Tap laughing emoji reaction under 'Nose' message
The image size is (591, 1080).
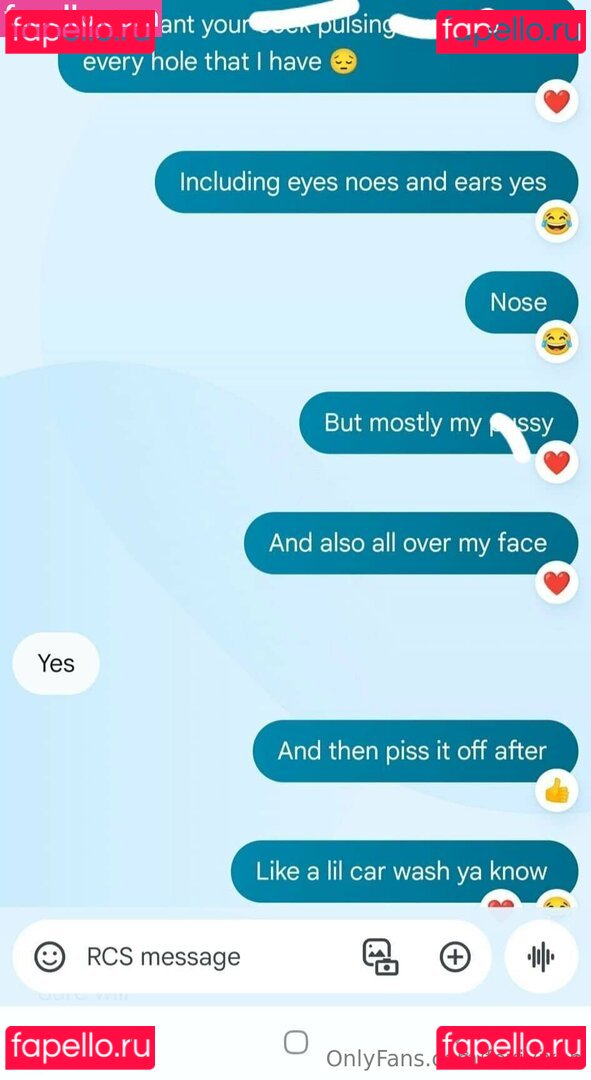pos(557,342)
